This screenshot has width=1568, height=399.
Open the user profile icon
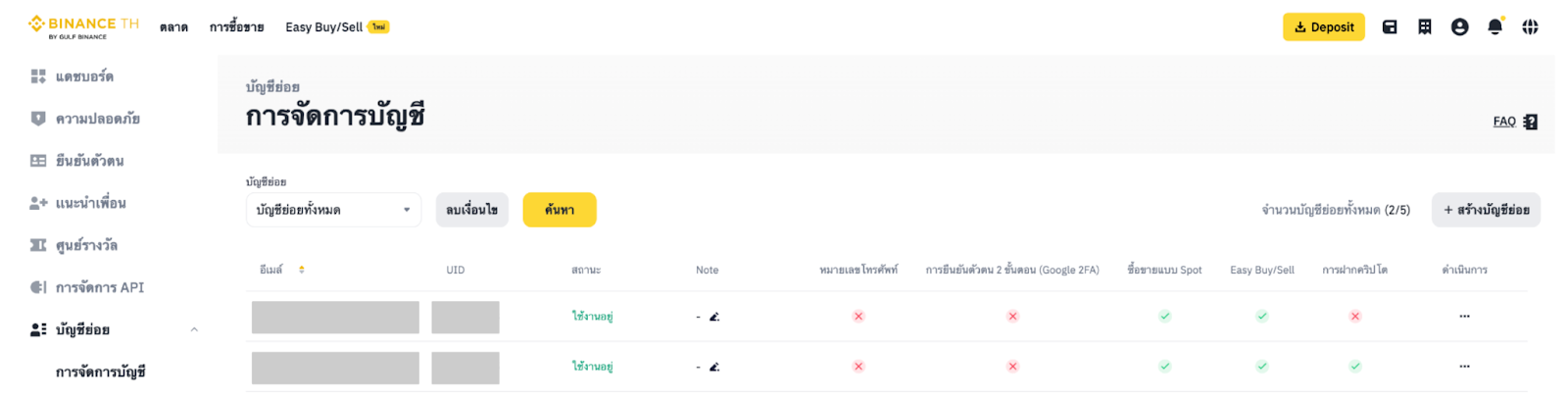pos(1459,27)
